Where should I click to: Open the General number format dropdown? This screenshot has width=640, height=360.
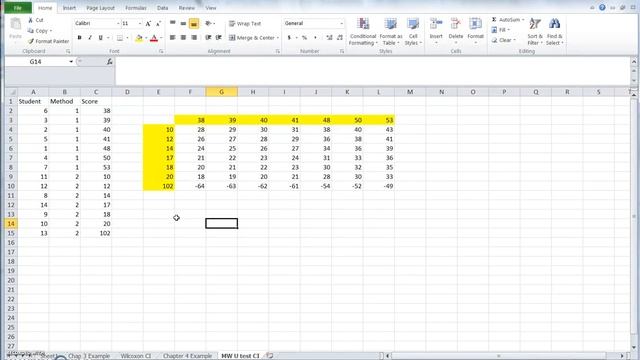click(341, 24)
